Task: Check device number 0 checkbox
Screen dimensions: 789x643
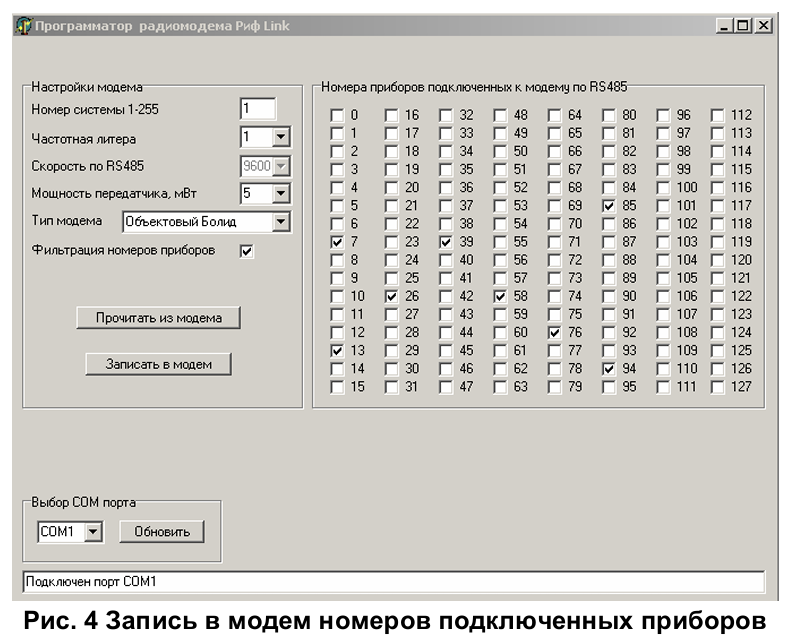Action: click(x=337, y=115)
